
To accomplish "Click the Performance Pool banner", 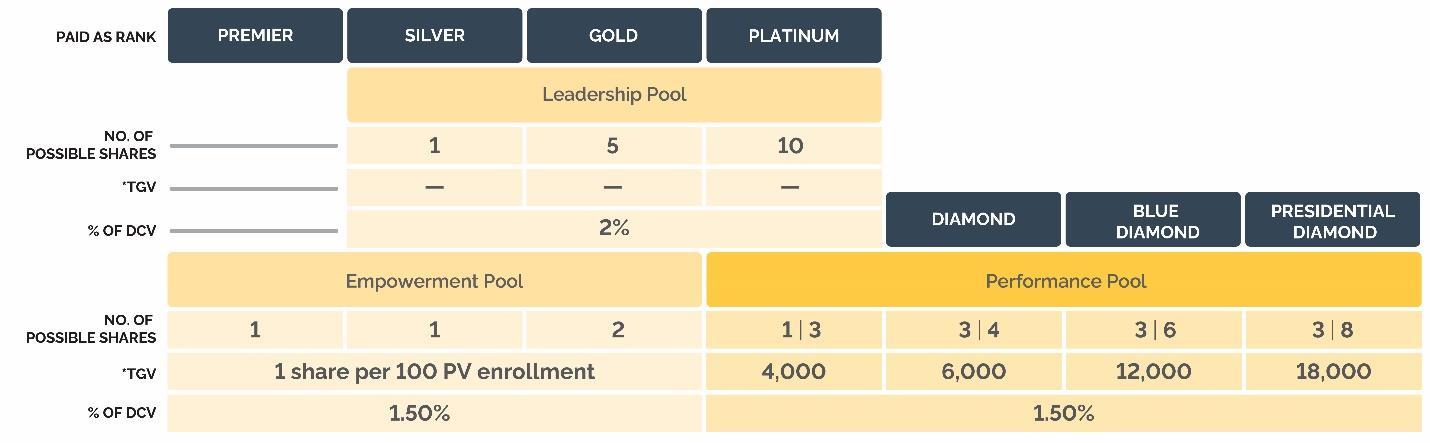I will (1064, 280).
